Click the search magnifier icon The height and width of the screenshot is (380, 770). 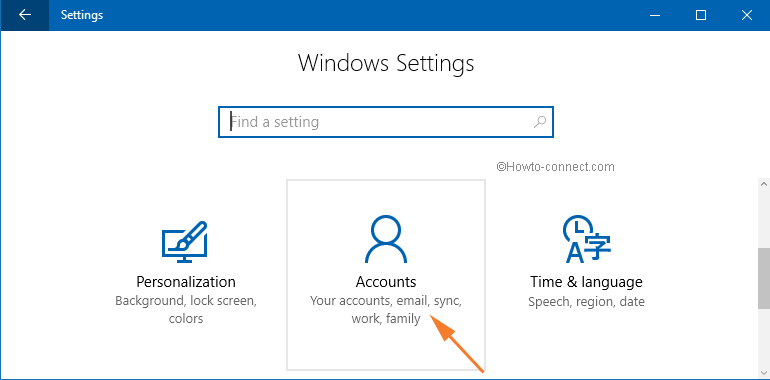(540, 122)
